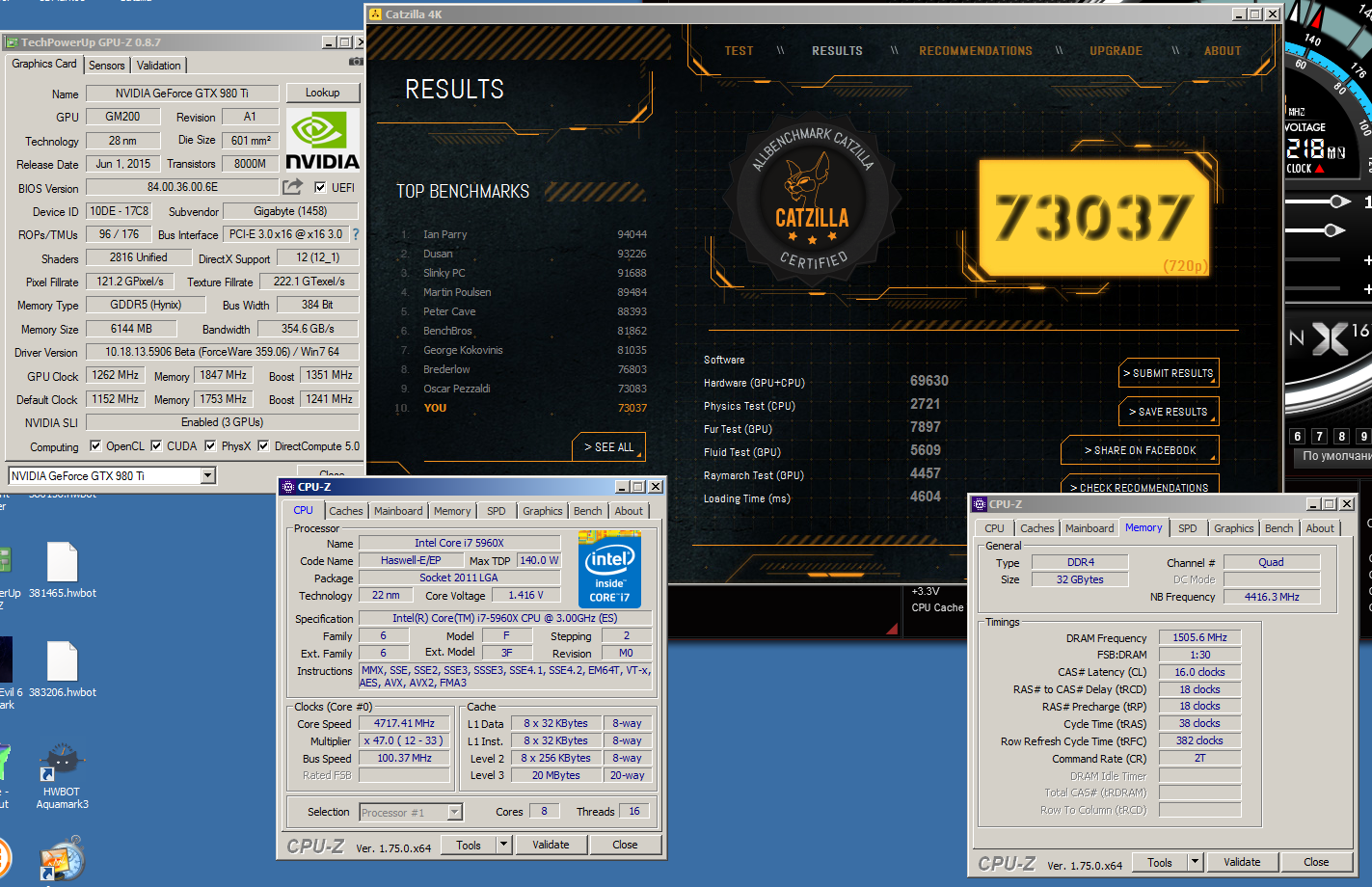The height and width of the screenshot is (887, 1372).
Task: Toggle the OpenCL computing checkbox
Action: pos(95,445)
